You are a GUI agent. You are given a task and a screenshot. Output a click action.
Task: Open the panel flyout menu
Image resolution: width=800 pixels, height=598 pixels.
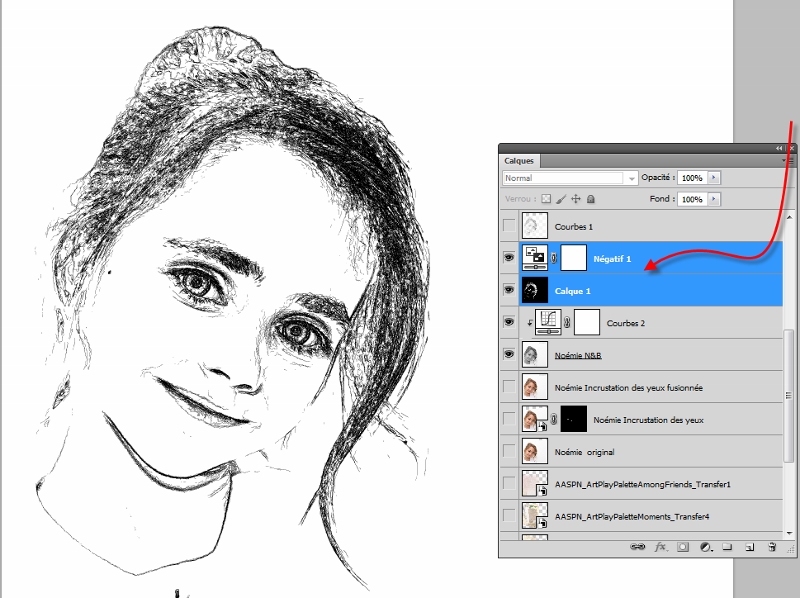(x=786, y=158)
